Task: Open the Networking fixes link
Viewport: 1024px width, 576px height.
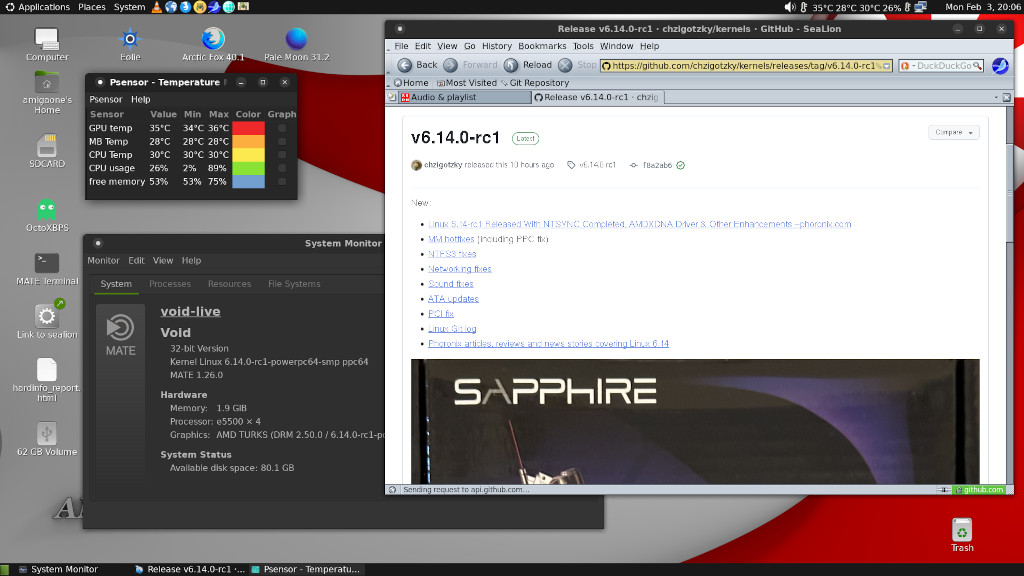Action: click(x=460, y=269)
